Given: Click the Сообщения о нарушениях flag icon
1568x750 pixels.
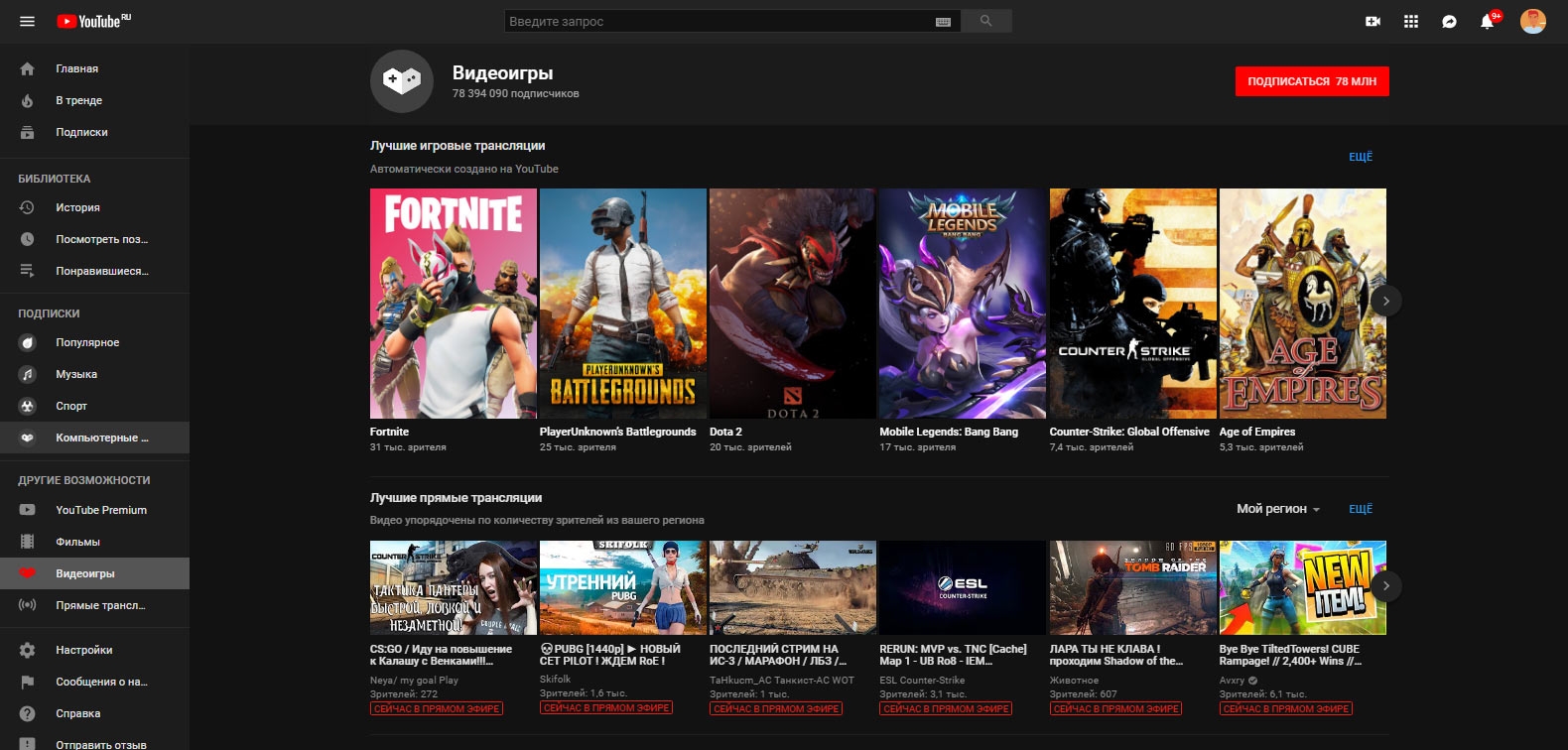Looking at the screenshot, I should [28, 682].
